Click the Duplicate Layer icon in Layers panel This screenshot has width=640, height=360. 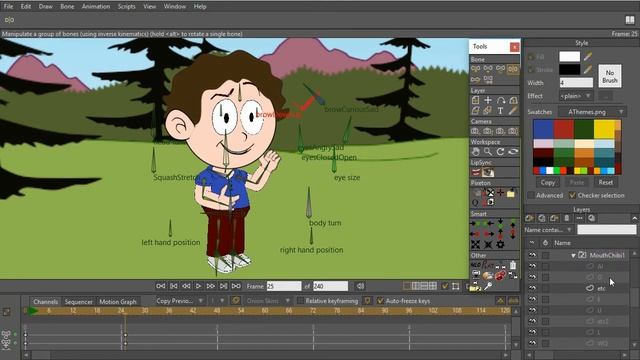click(542, 218)
